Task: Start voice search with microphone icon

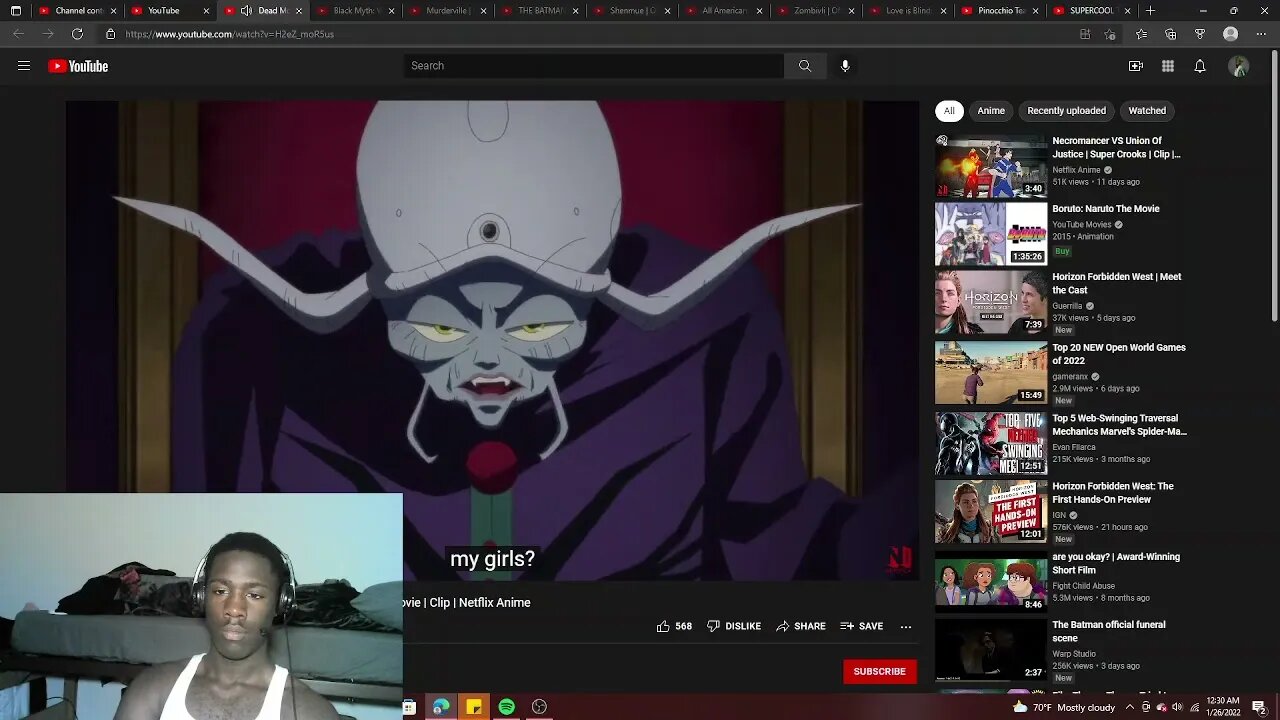Action: (845, 66)
